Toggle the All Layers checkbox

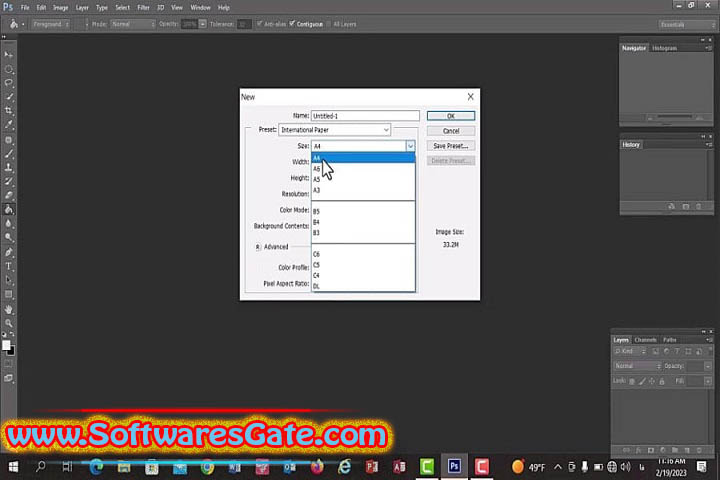click(328, 24)
